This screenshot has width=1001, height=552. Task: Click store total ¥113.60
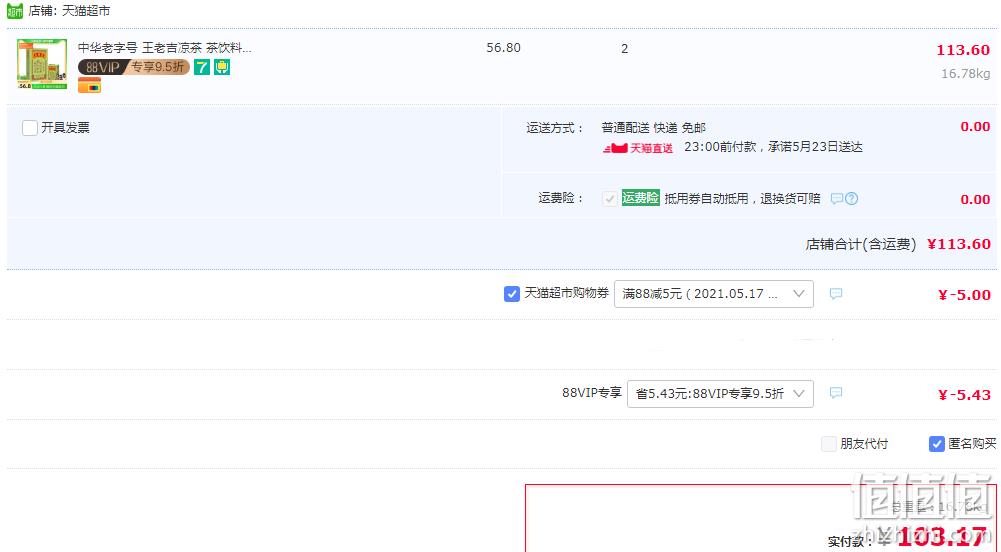tap(959, 244)
